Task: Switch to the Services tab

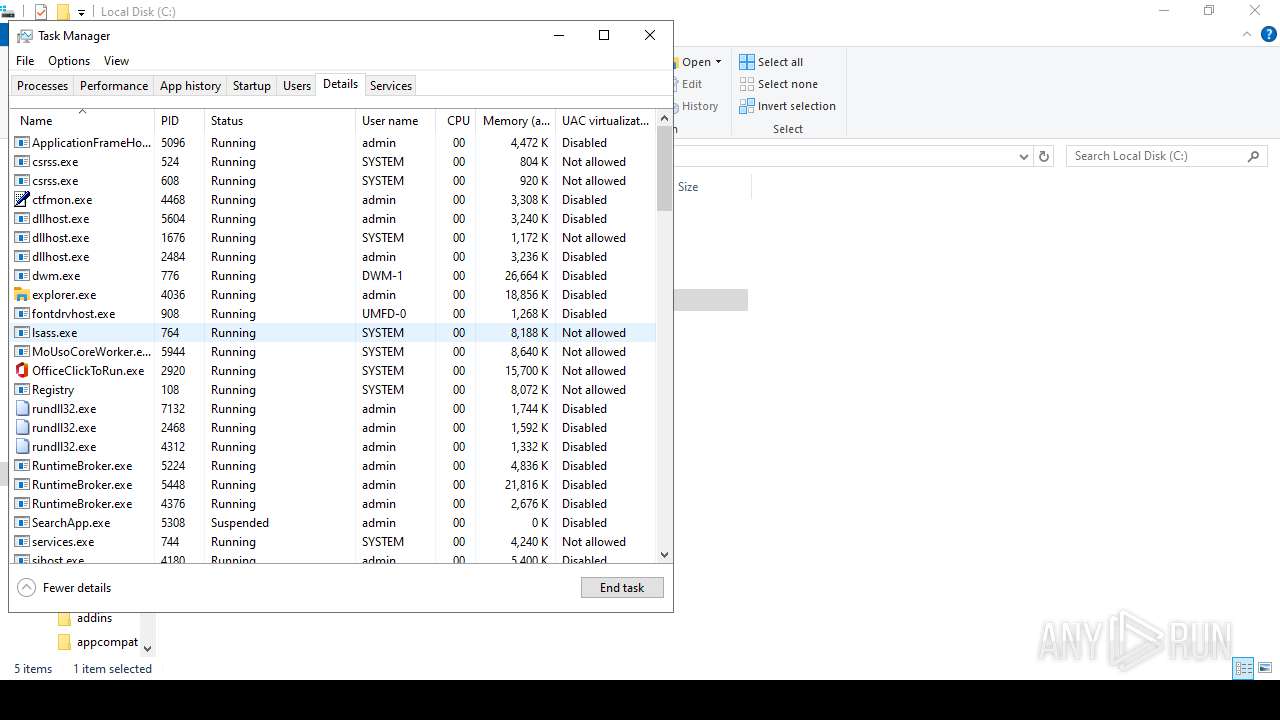Action: 391,86
